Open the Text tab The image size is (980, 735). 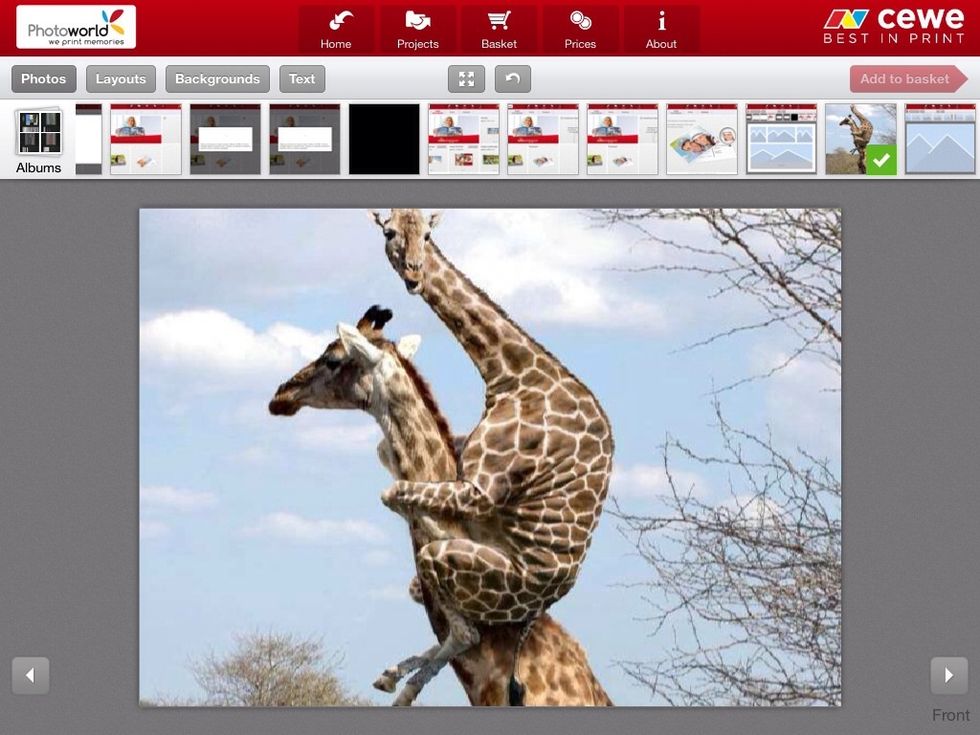coord(302,79)
